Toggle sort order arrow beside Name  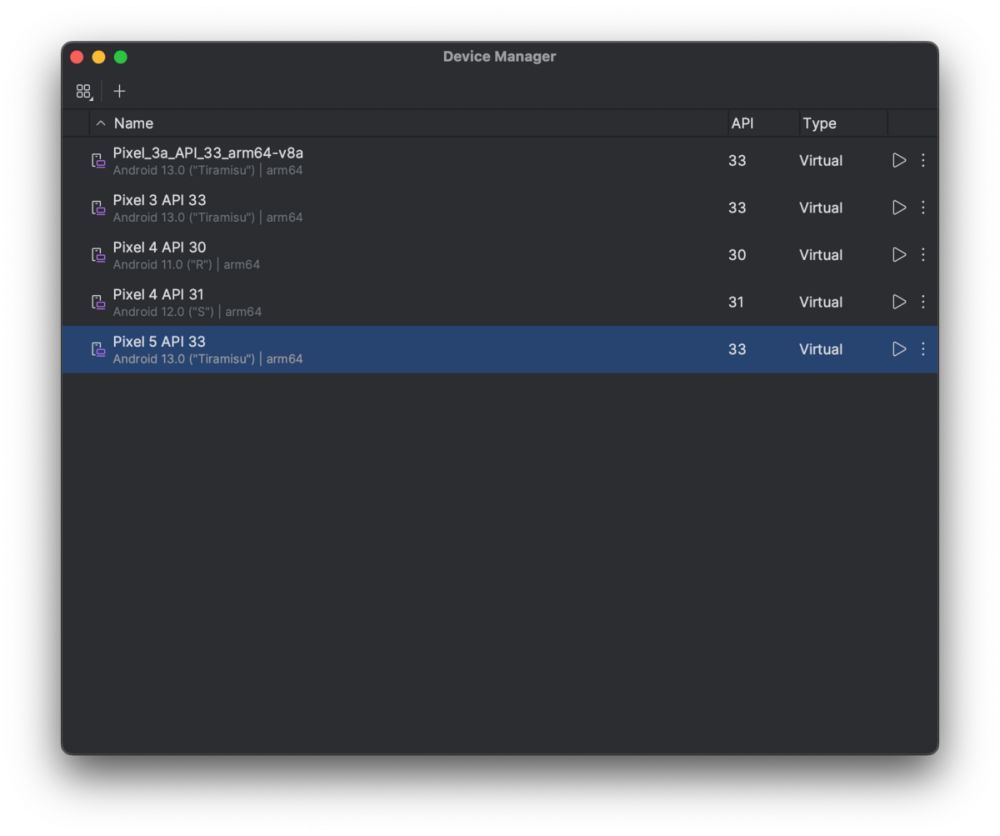click(x=100, y=123)
